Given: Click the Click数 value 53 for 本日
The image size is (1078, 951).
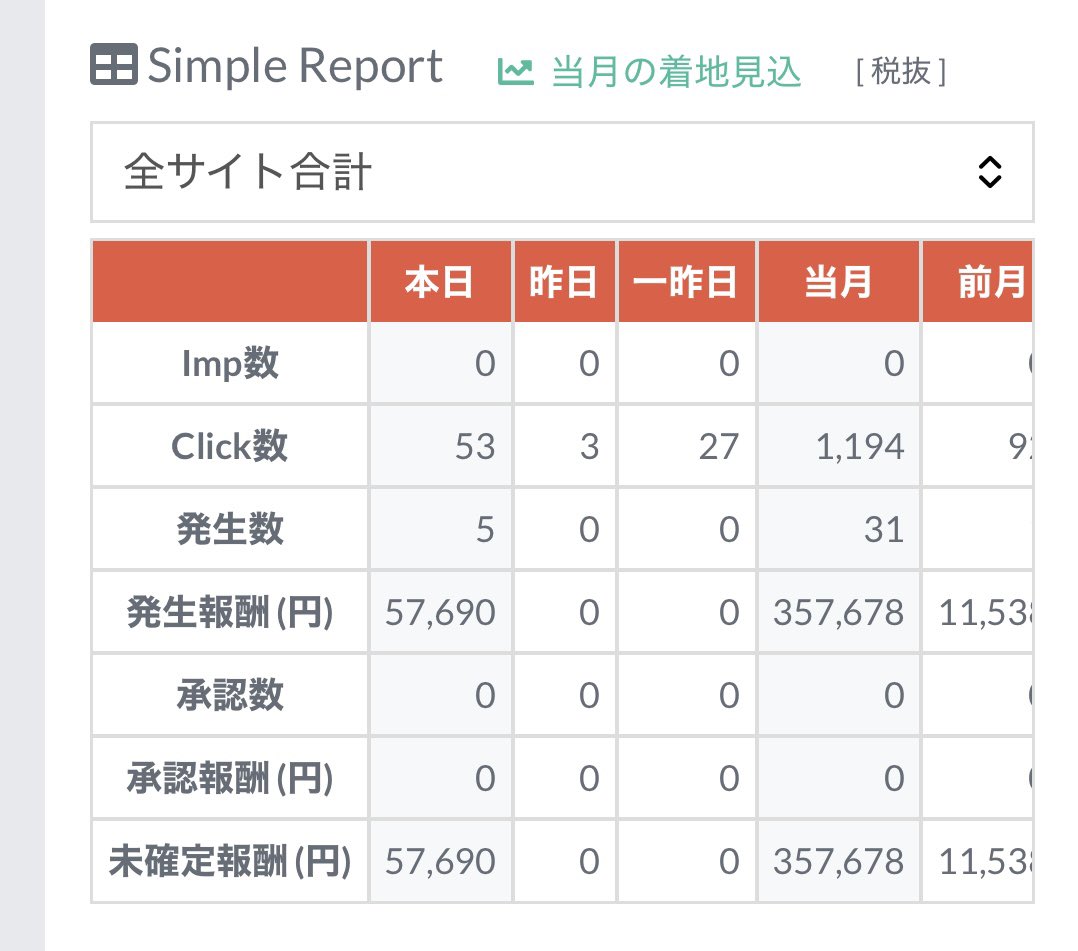Looking at the screenshot, I should pos(475,447).
